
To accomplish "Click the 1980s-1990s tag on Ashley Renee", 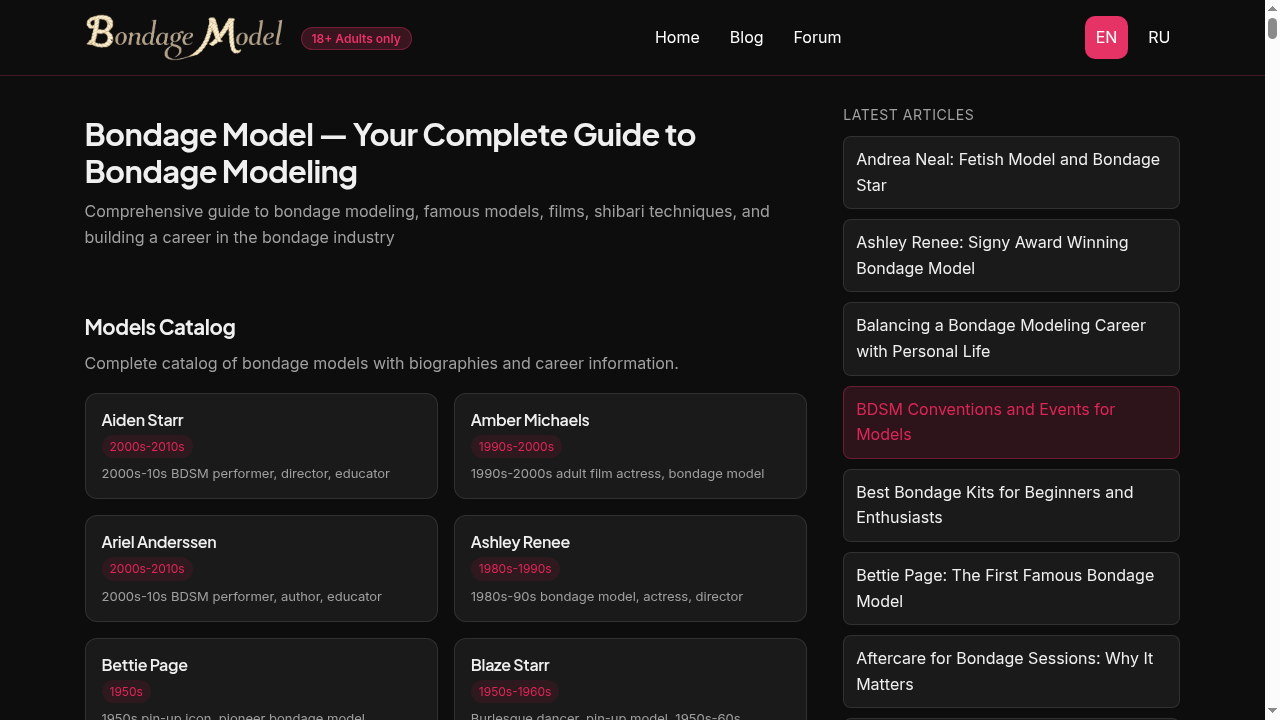I will tap(515, 569).
